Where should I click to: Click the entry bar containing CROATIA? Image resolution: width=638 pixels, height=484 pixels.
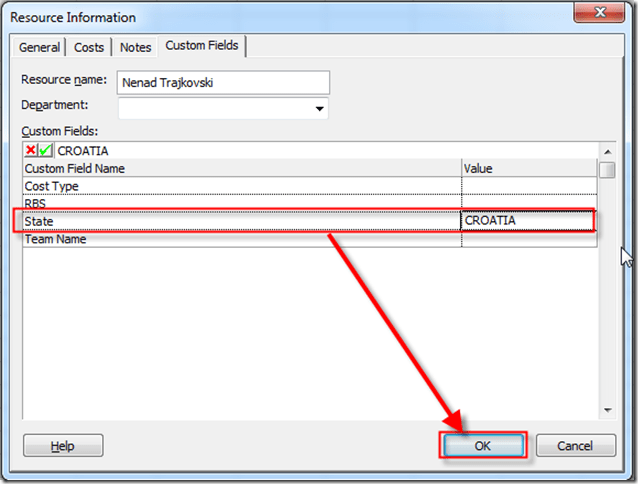(320, 151)
